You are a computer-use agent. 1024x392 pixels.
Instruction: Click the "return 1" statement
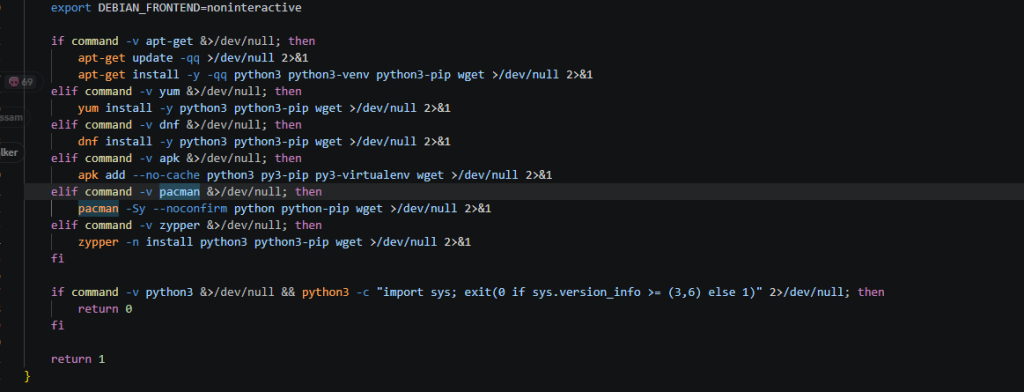coord(78,359)
